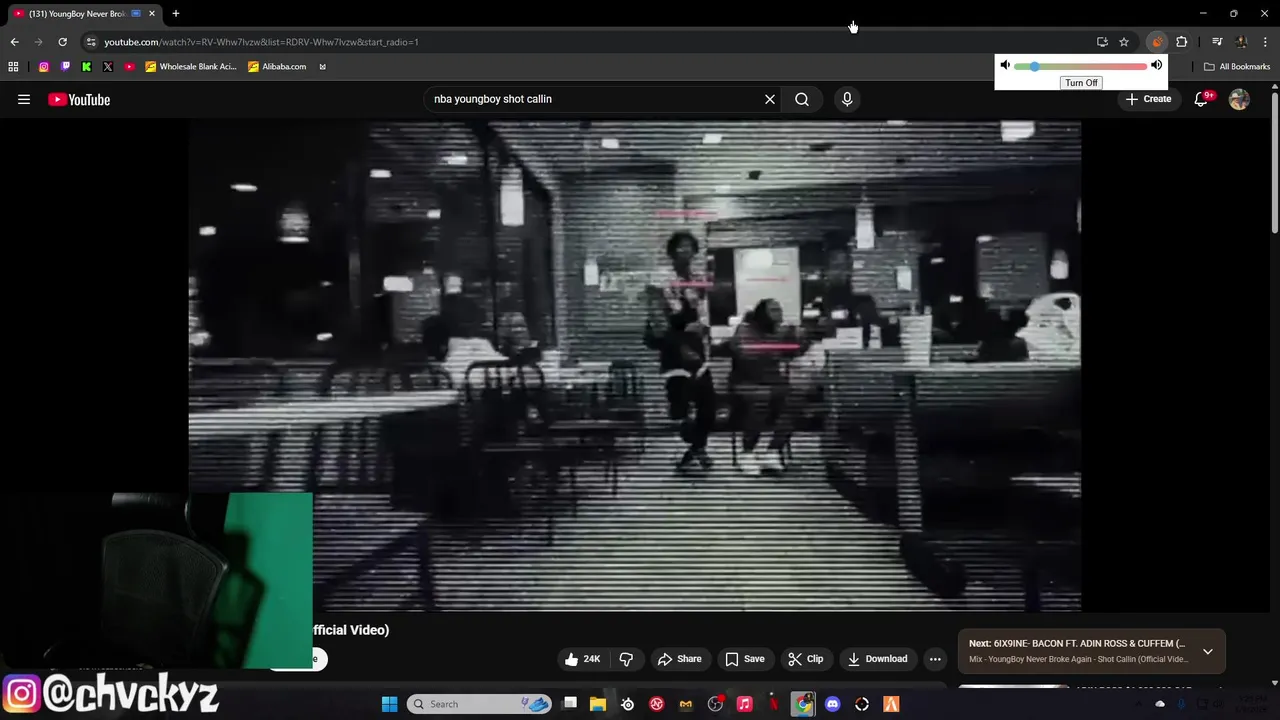1280x720 pixels.
Task: Reload the current page
Action: [62, 42]
